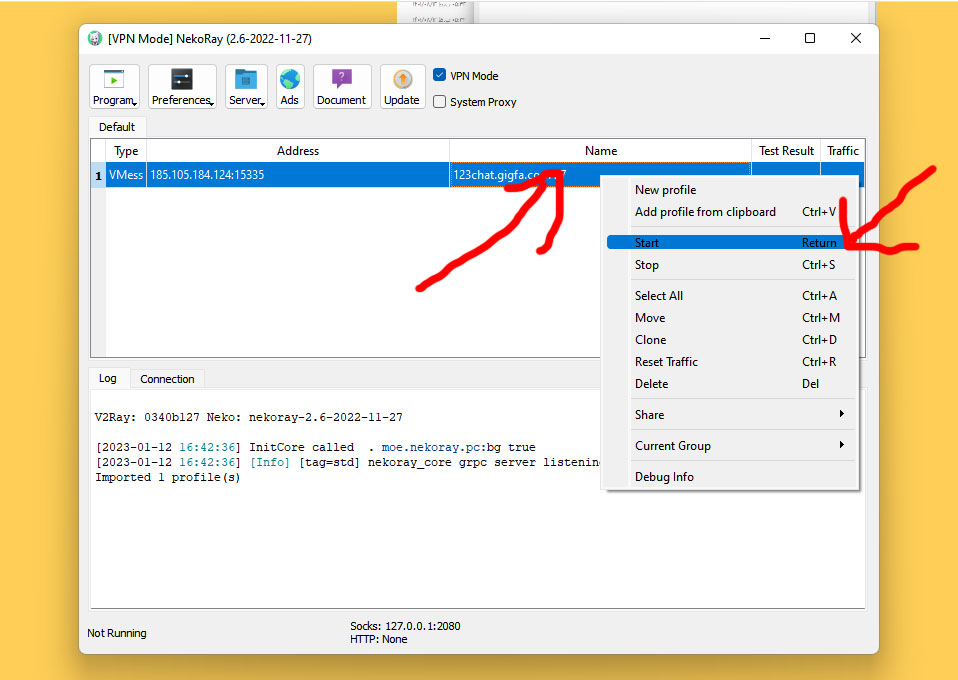The height and width of the screenshot is (680, 958).
Task: Switch to the Connection tab
Action: pyautogui.click(x=167, y=379)
